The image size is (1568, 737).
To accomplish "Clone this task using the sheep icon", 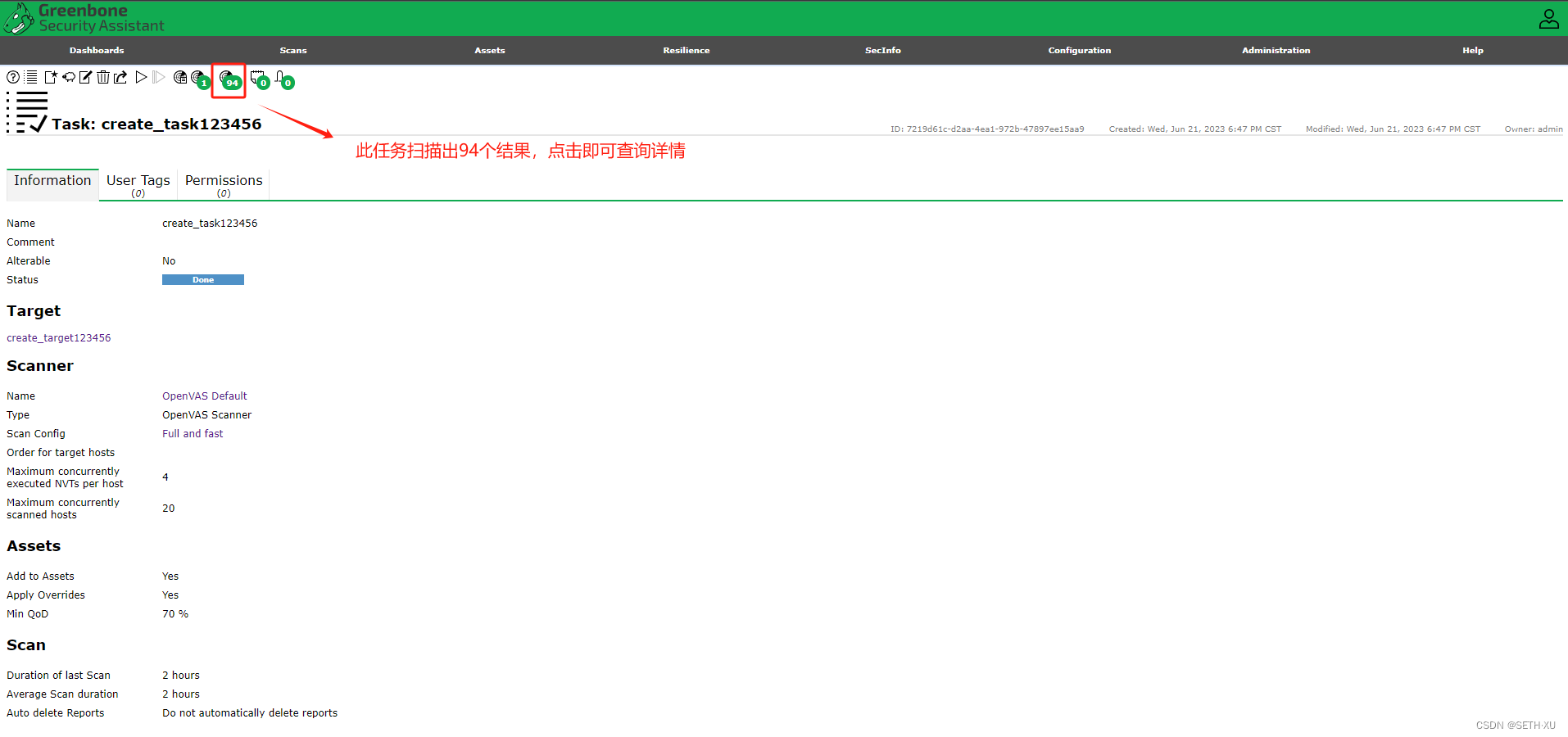I will coord(68,77).
